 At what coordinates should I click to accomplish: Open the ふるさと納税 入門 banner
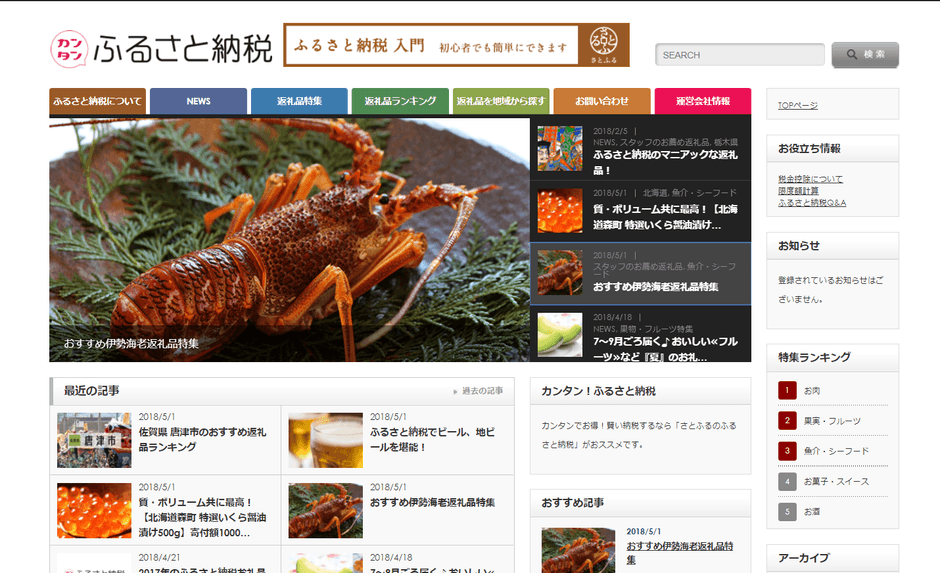point(456,46)
